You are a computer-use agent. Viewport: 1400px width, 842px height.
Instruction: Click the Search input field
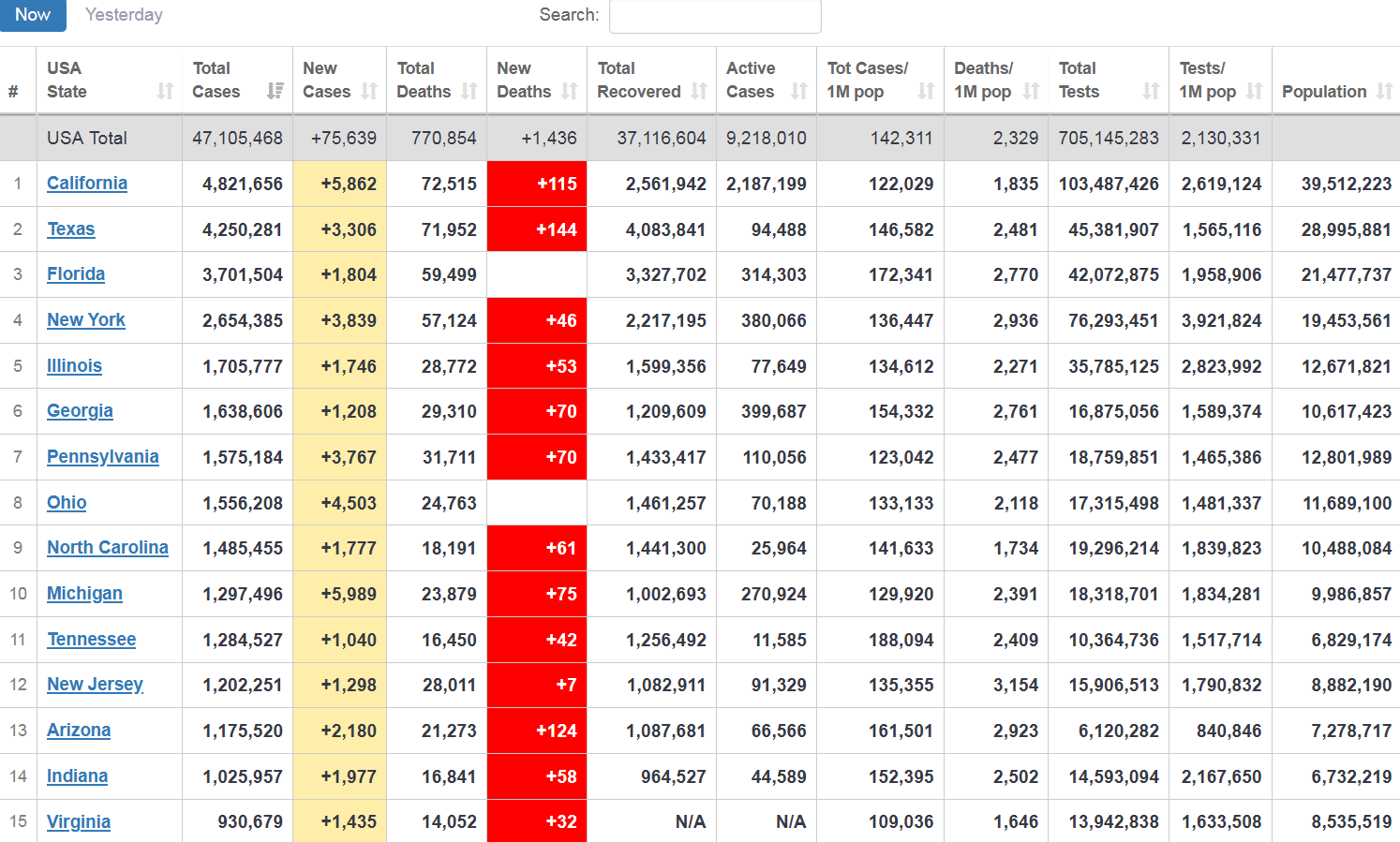tap(715, 16)
